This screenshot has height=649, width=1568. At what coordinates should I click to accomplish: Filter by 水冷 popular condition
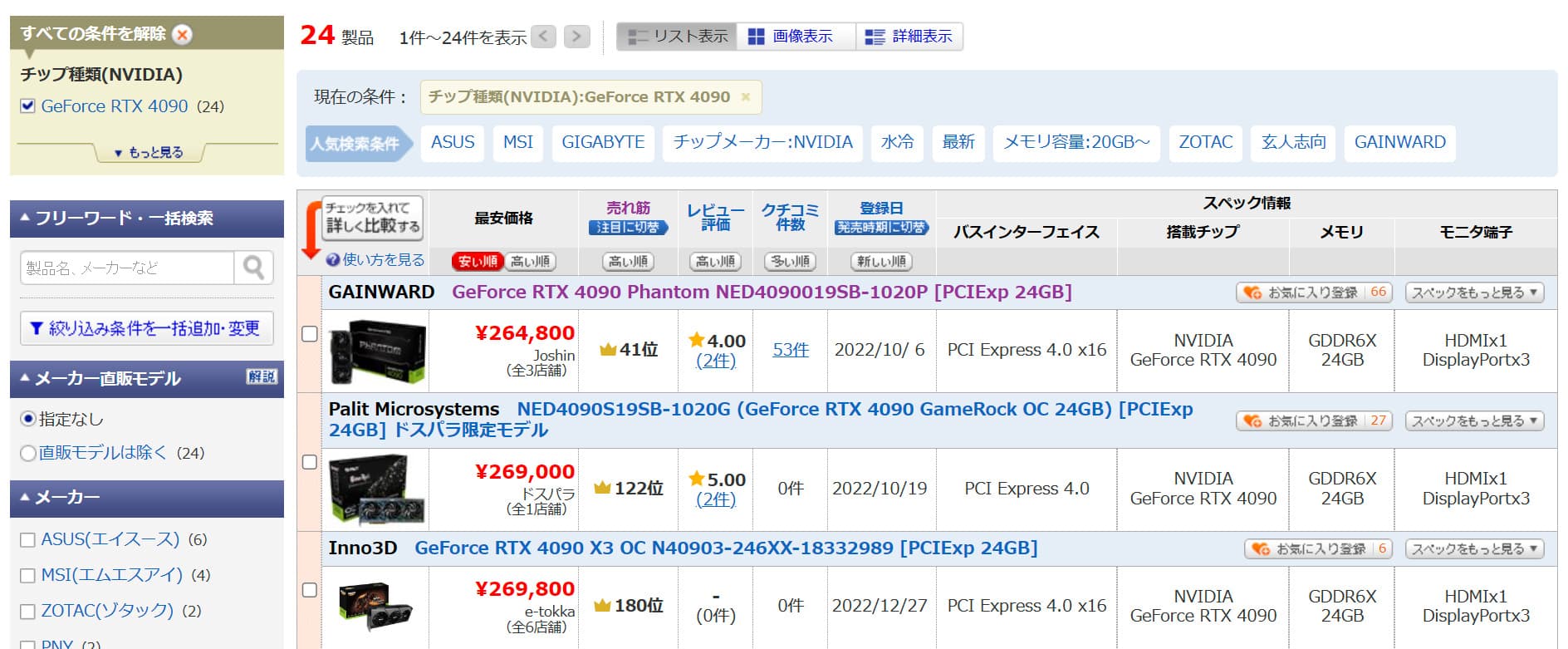click(x=897, y=143)
